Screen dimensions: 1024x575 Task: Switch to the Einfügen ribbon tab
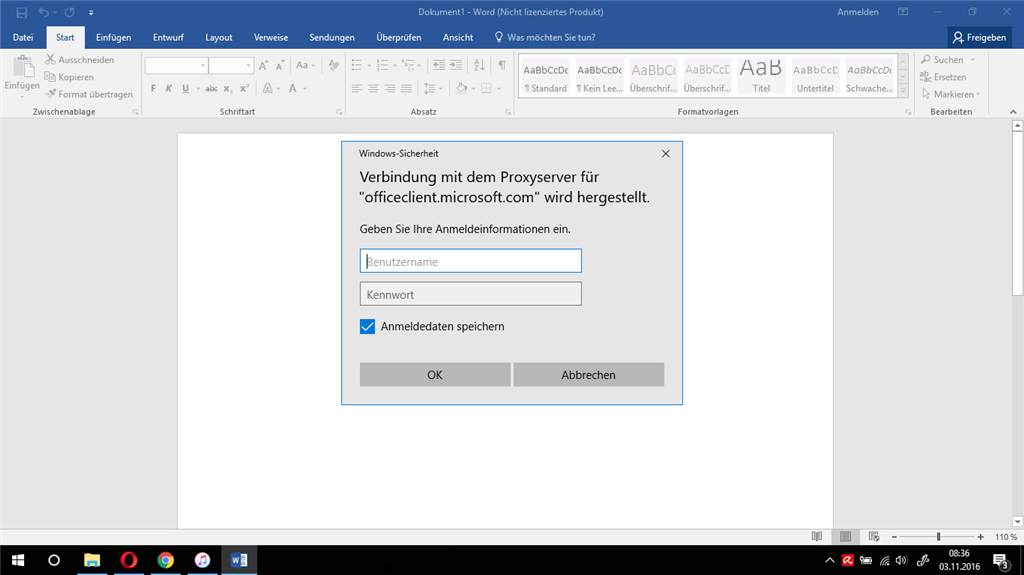coord(114,37)
